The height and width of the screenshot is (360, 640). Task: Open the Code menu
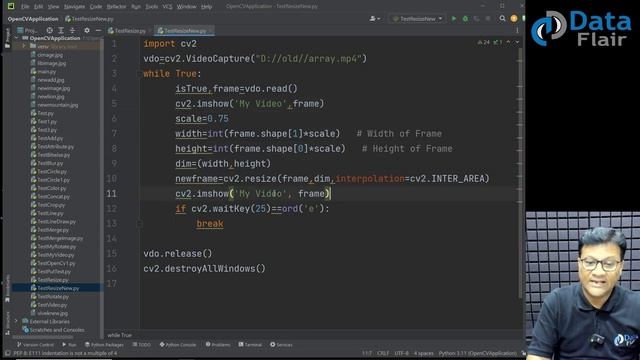96,7
